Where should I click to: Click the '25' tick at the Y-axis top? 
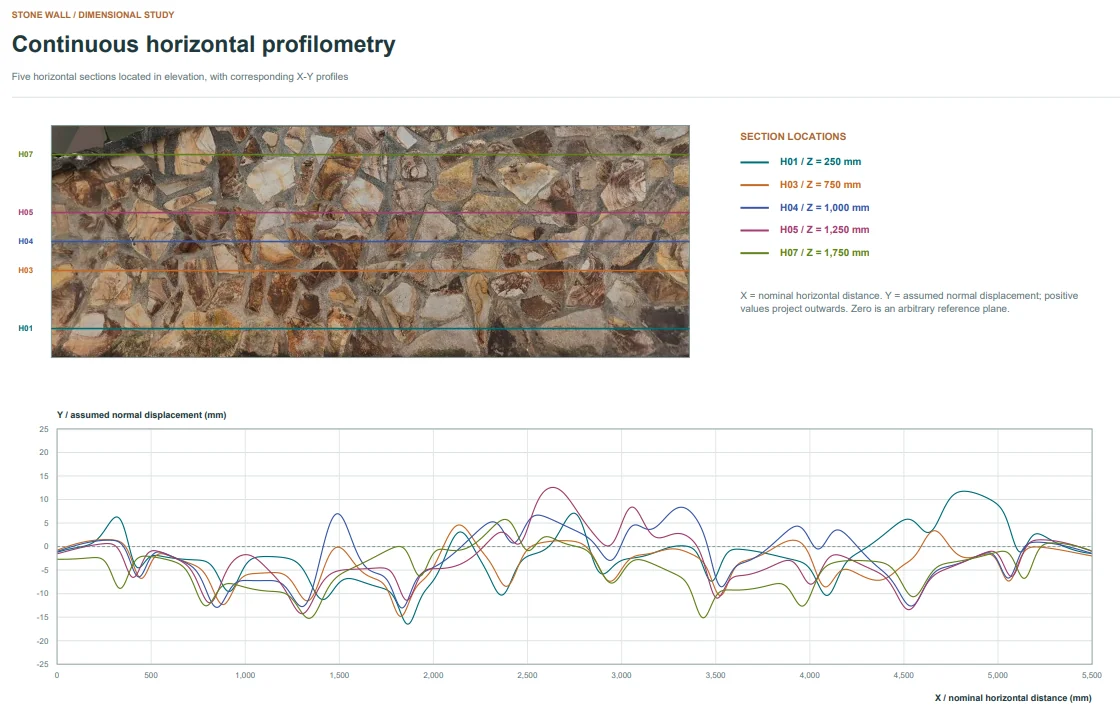click(44, 429)
